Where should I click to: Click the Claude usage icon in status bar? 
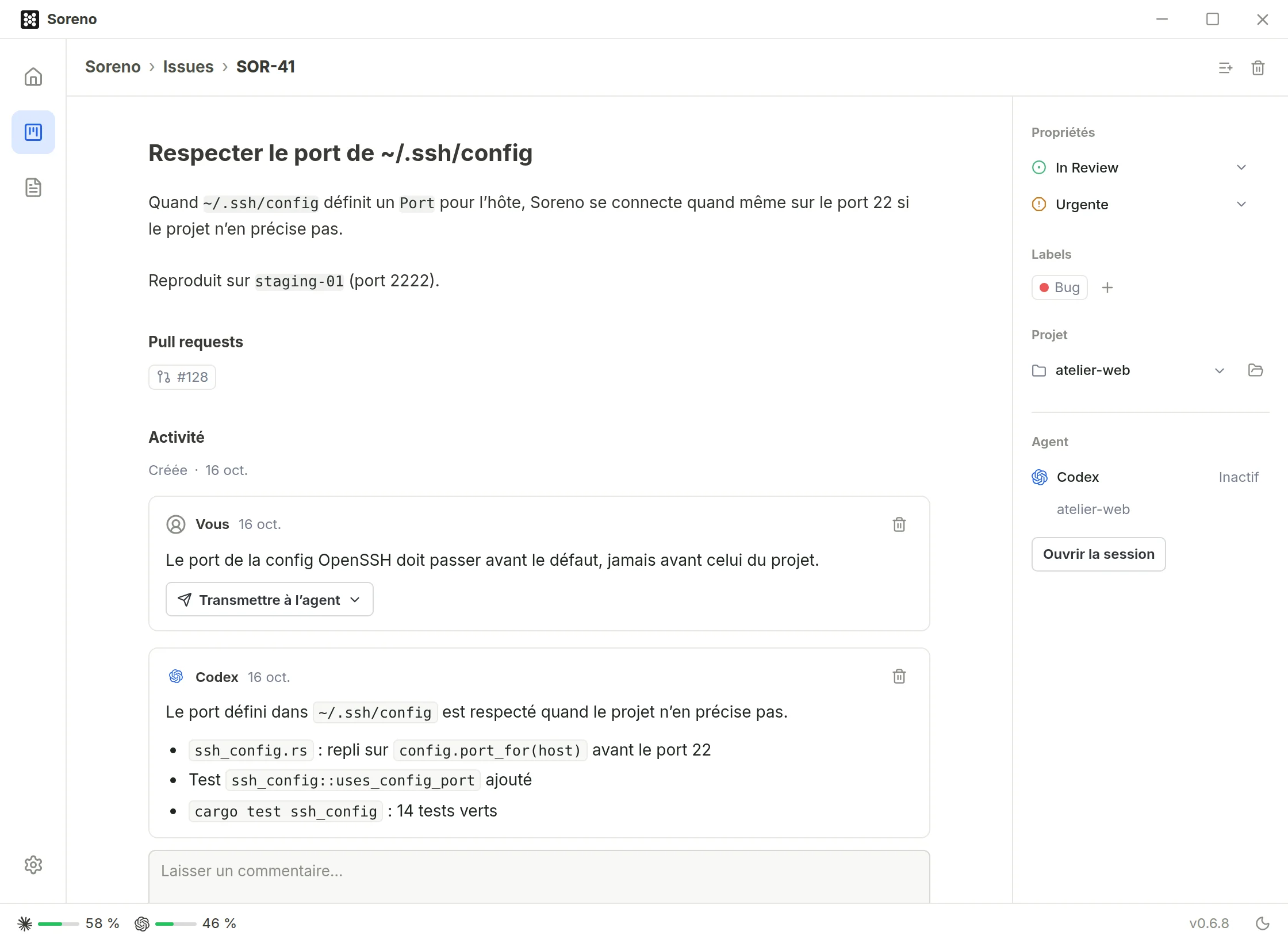point(25,923)
